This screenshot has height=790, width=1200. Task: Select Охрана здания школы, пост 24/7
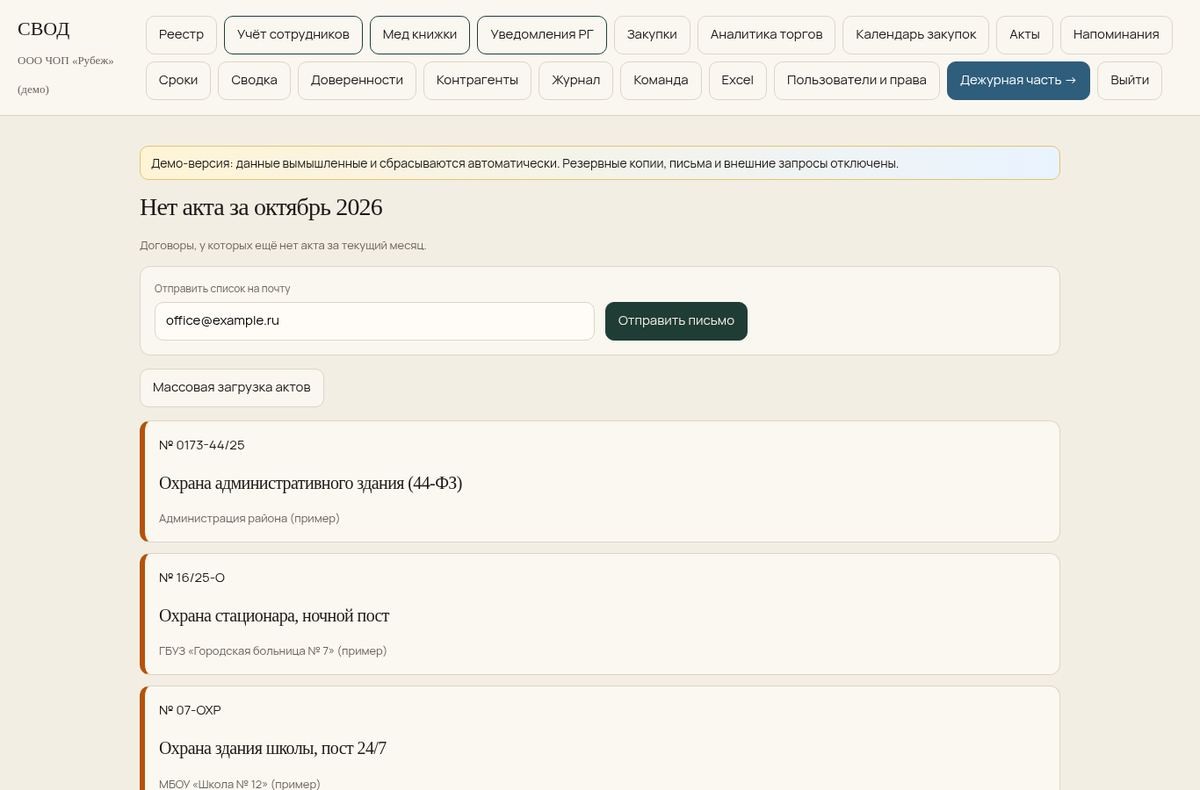point(273,748)
